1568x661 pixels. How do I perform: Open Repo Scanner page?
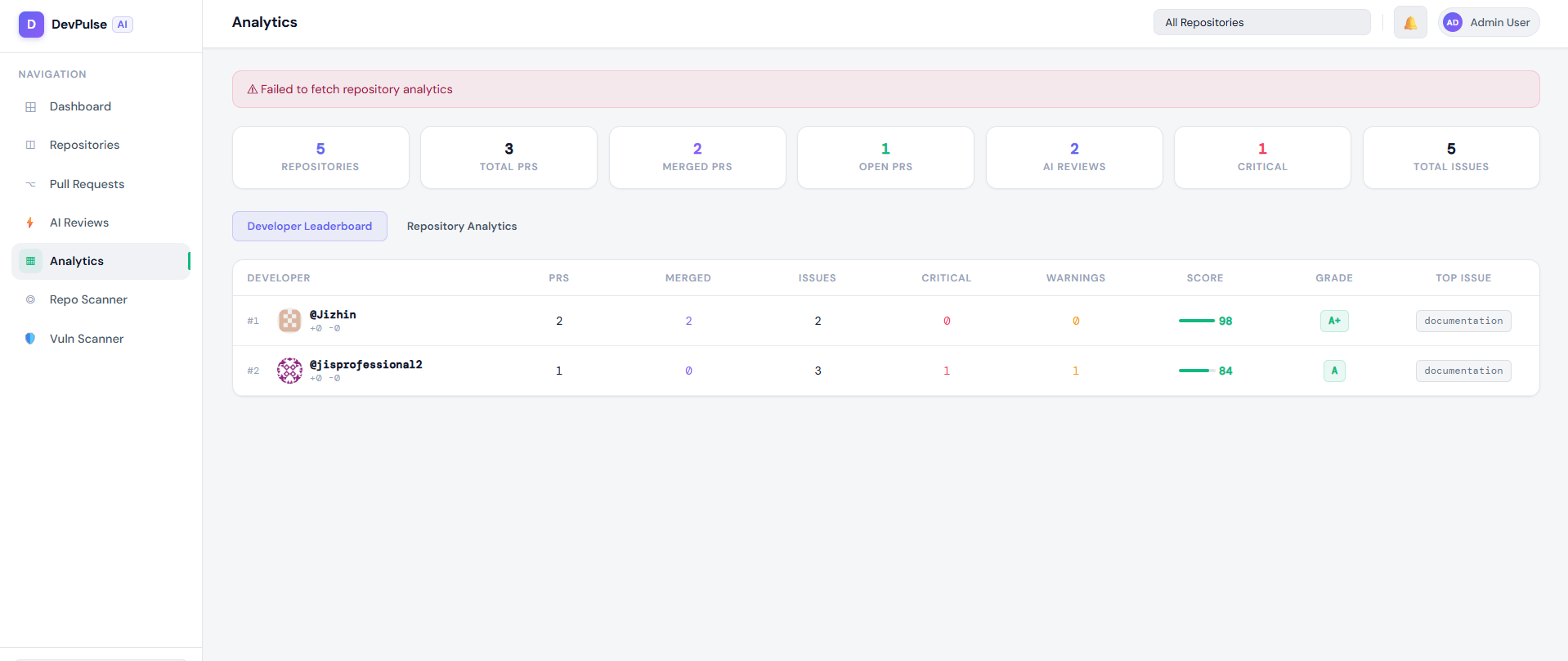[101, 299]
